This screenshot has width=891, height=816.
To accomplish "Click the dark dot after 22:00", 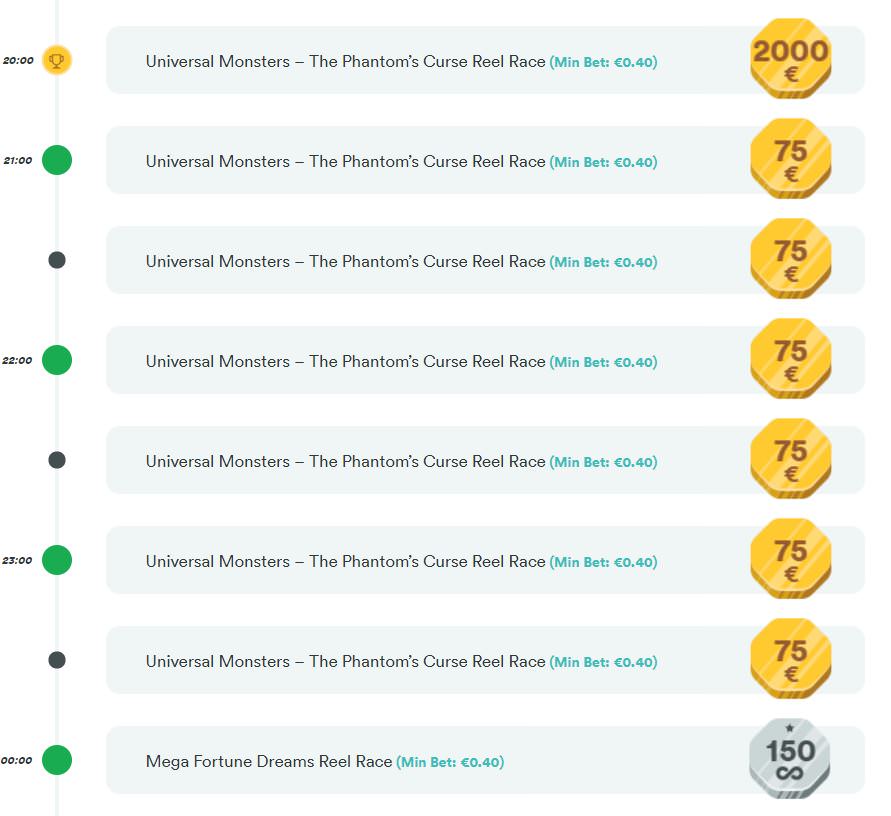I will [x=57, y=460].
